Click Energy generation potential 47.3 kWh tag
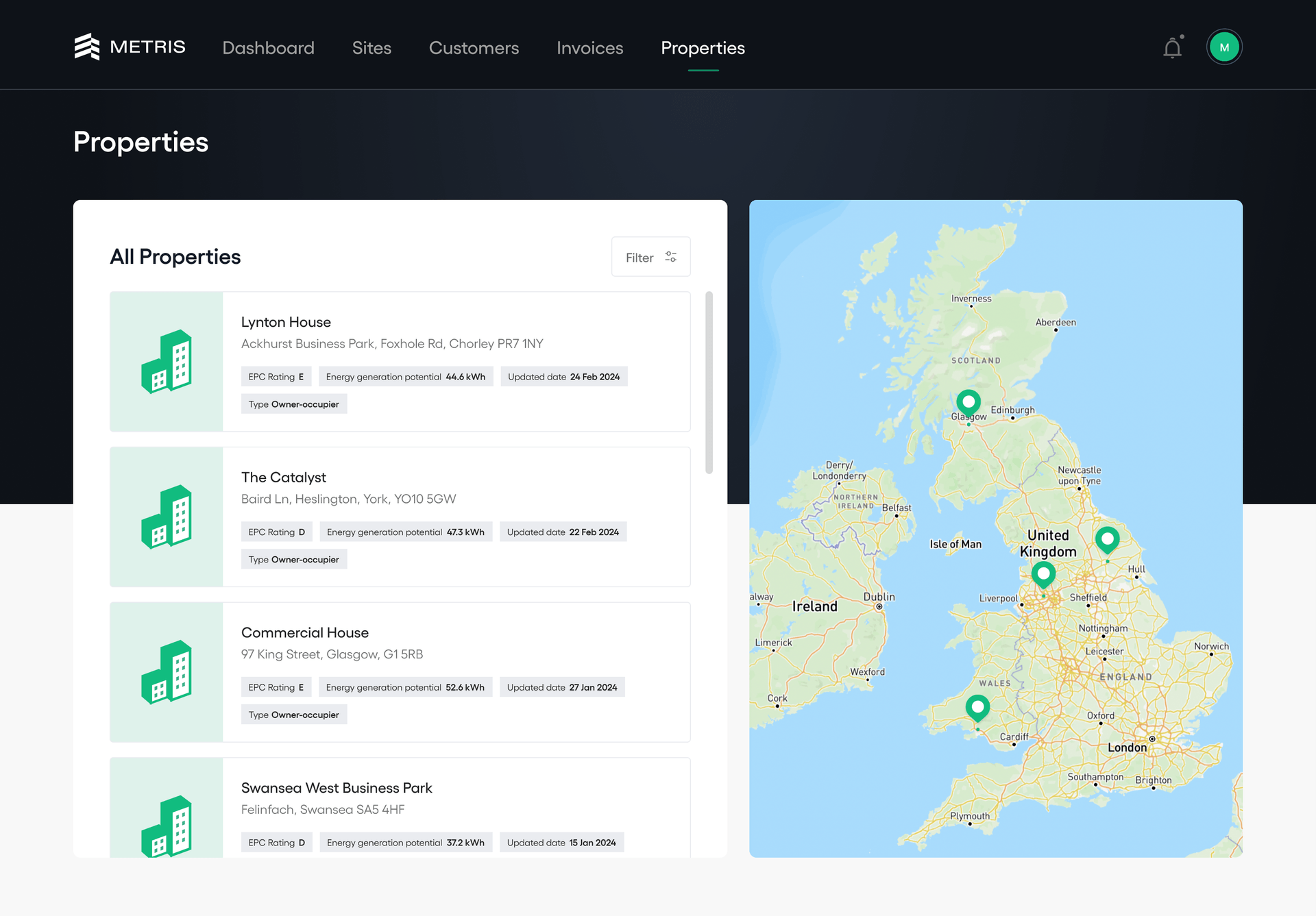This screenshot has height=916, width=1316. [406, 532]
